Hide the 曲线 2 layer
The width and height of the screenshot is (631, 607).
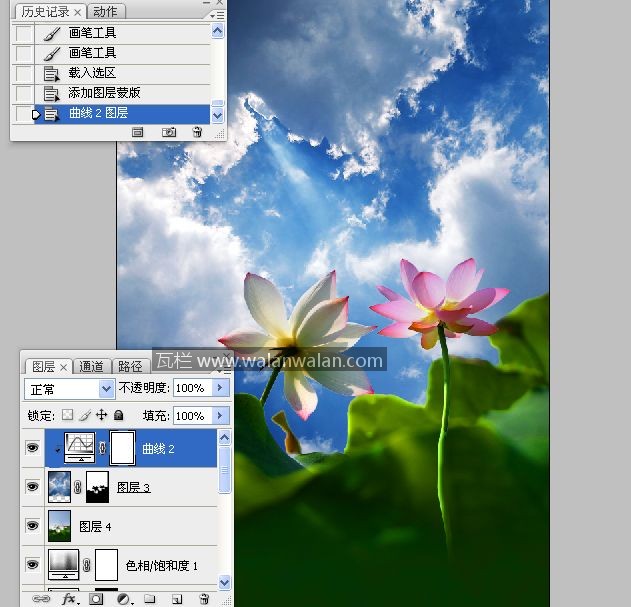pos(32,448)
